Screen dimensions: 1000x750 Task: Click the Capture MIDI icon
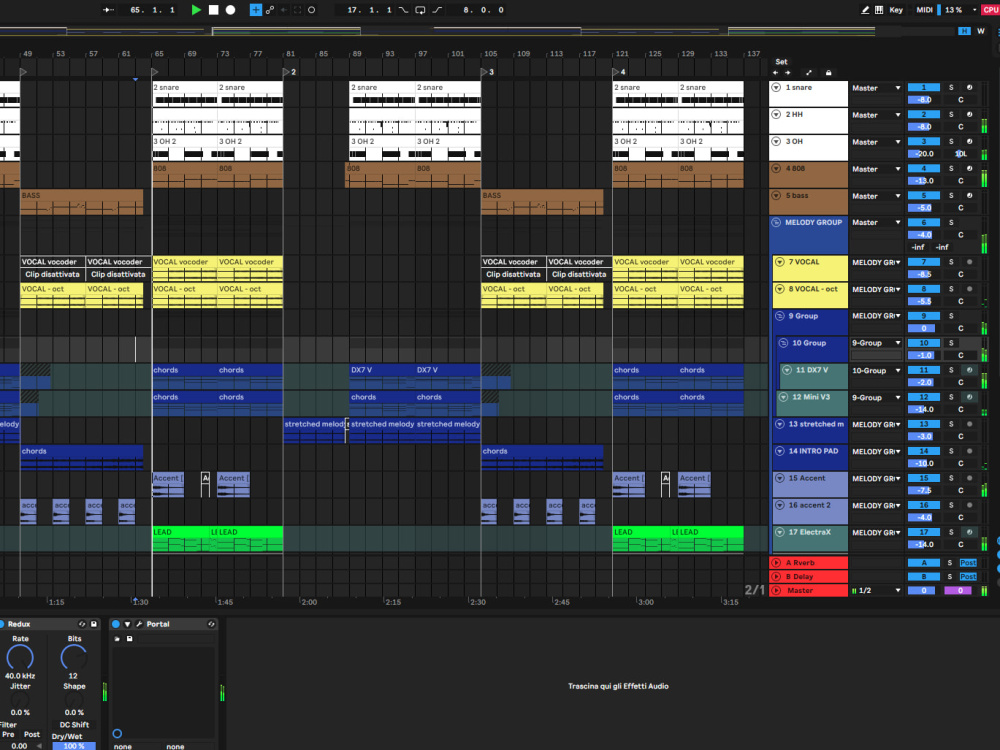click(297, 10)
